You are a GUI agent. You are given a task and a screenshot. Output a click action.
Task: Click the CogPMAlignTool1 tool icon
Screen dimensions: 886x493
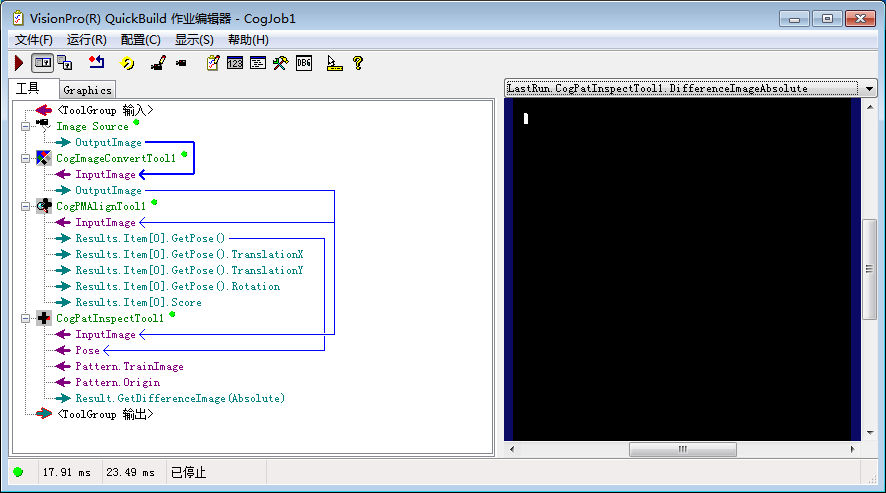tap(44, 206)
